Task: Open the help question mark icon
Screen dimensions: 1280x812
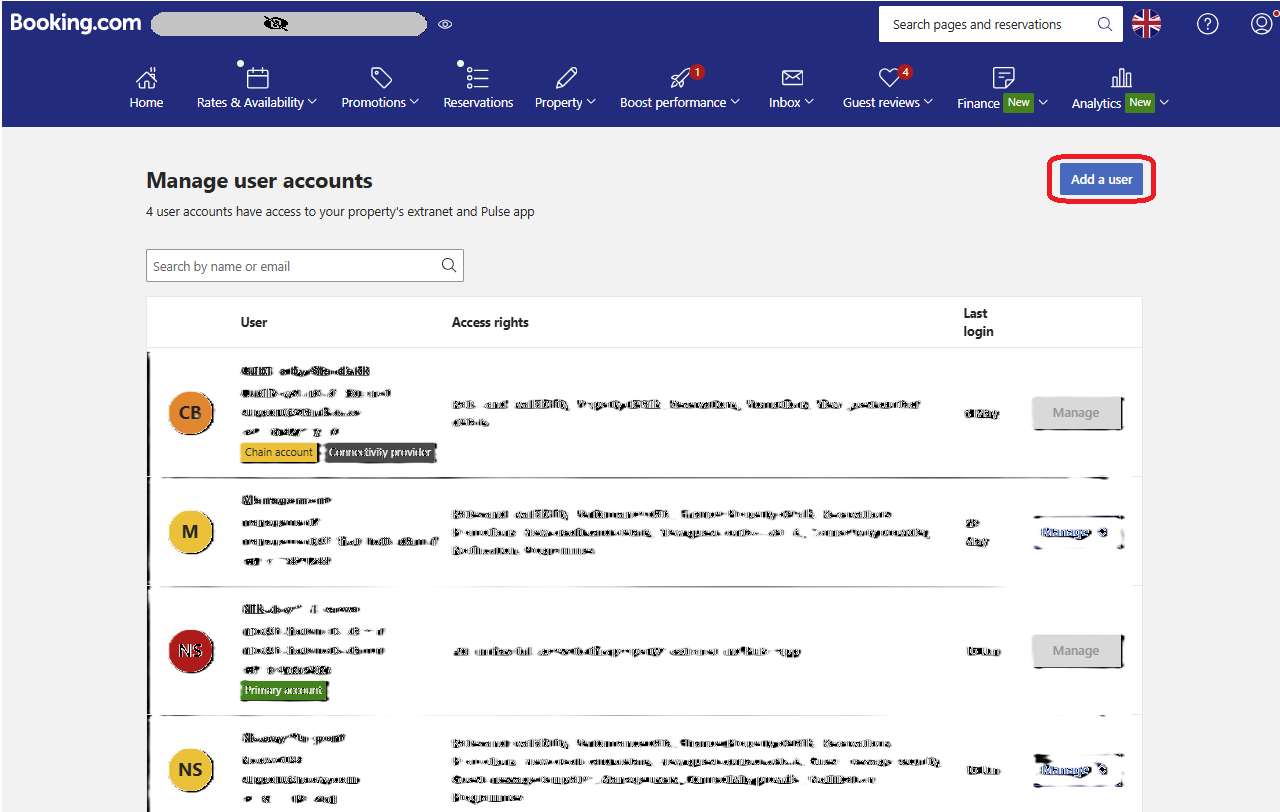Action: (x=1207, y=23)
